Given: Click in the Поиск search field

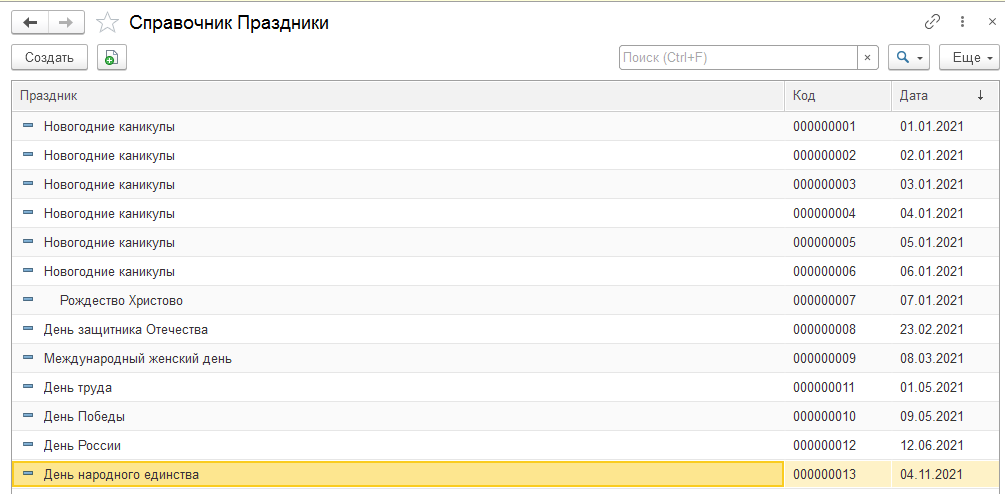Looking at the screenshot, I should point(738,57).
